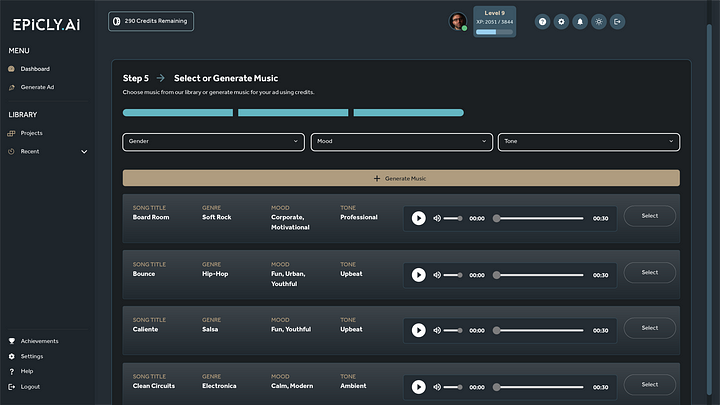Click the 'Hip-Hop' genre text
Viewport: 720px width, 405px height.
coord(215,274)
